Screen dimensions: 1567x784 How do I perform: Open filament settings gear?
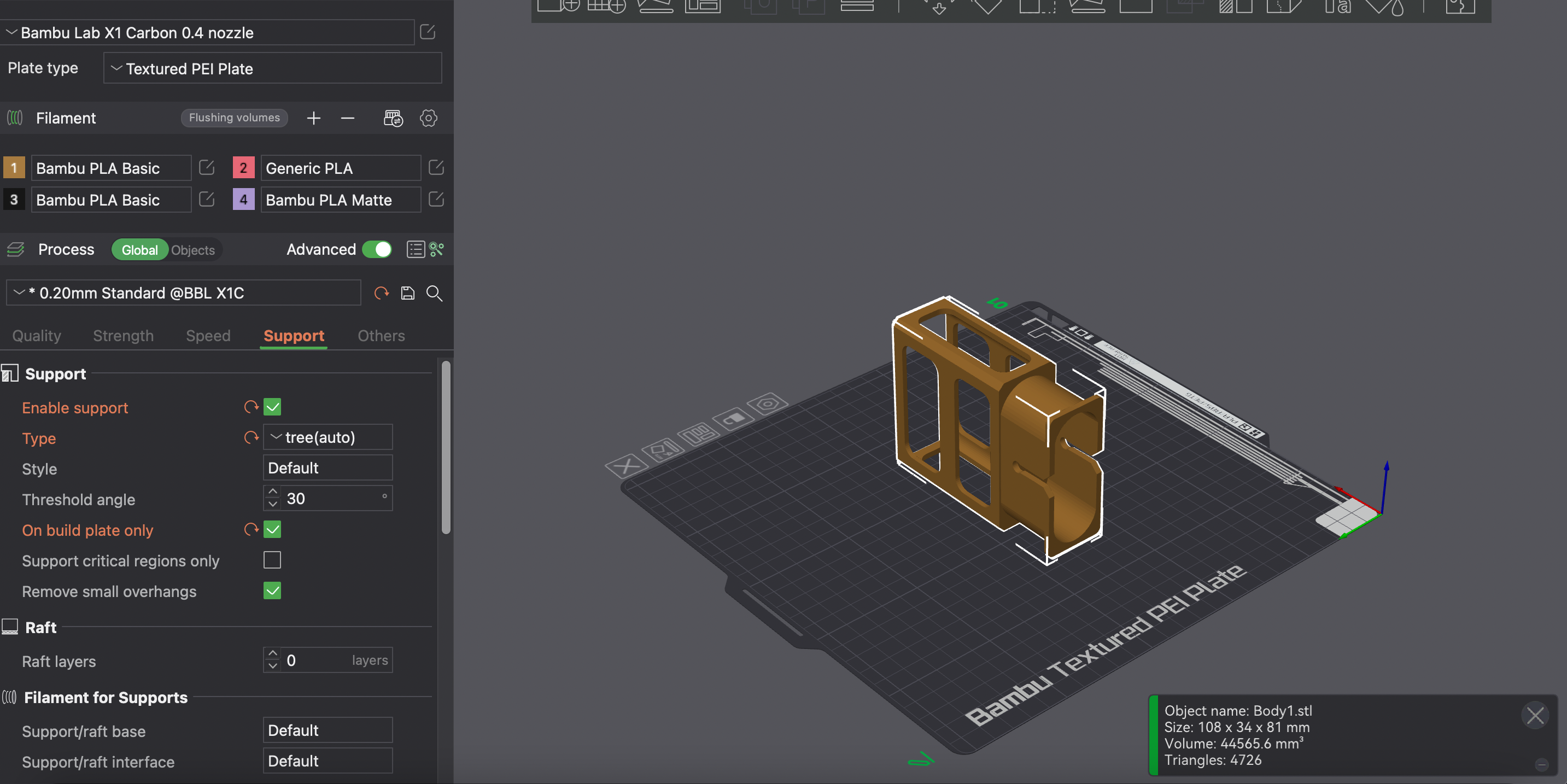[x=429, y=118]
